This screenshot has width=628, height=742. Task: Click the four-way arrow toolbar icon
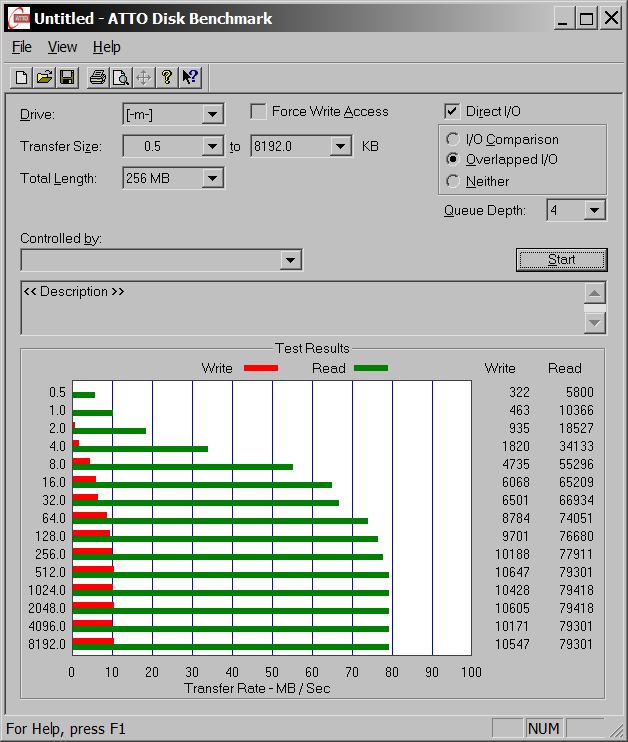tap(143, 77)
